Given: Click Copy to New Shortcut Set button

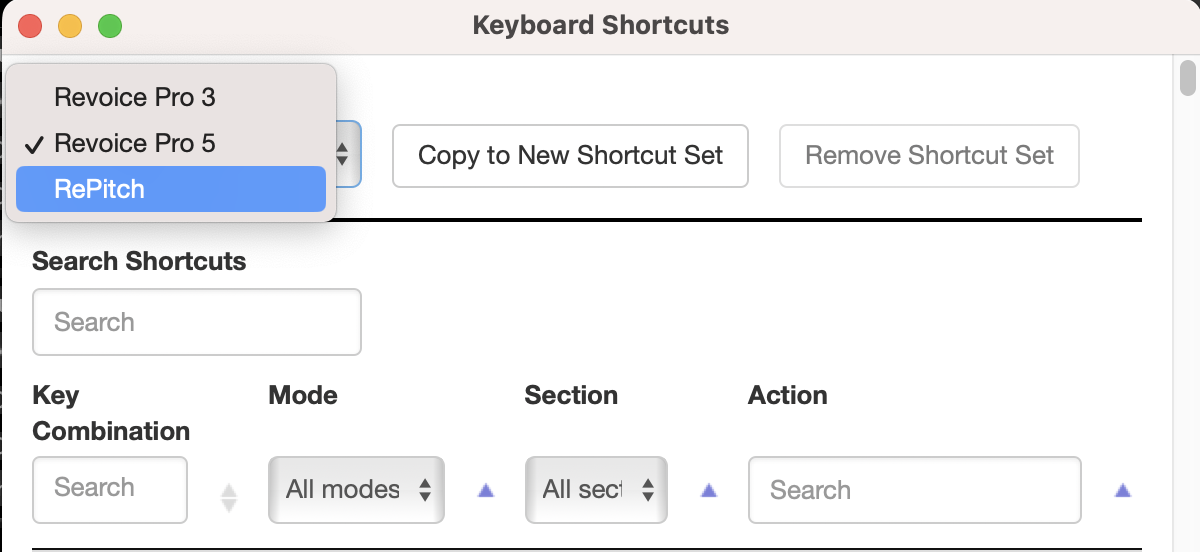Looking at the screenshot, I should (570, 156).
